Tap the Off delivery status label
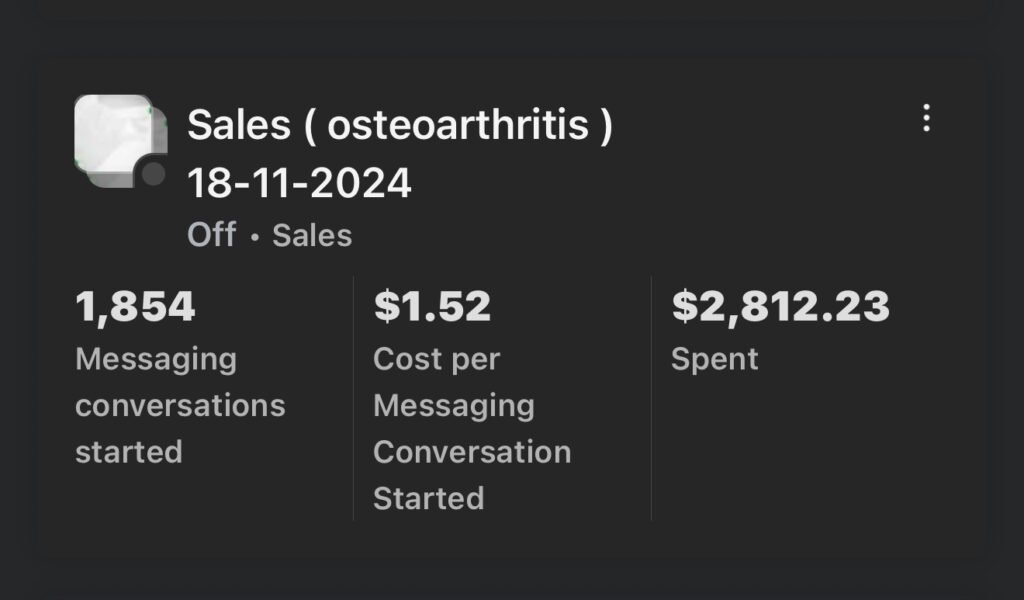1024x600 pixels. 211,235
